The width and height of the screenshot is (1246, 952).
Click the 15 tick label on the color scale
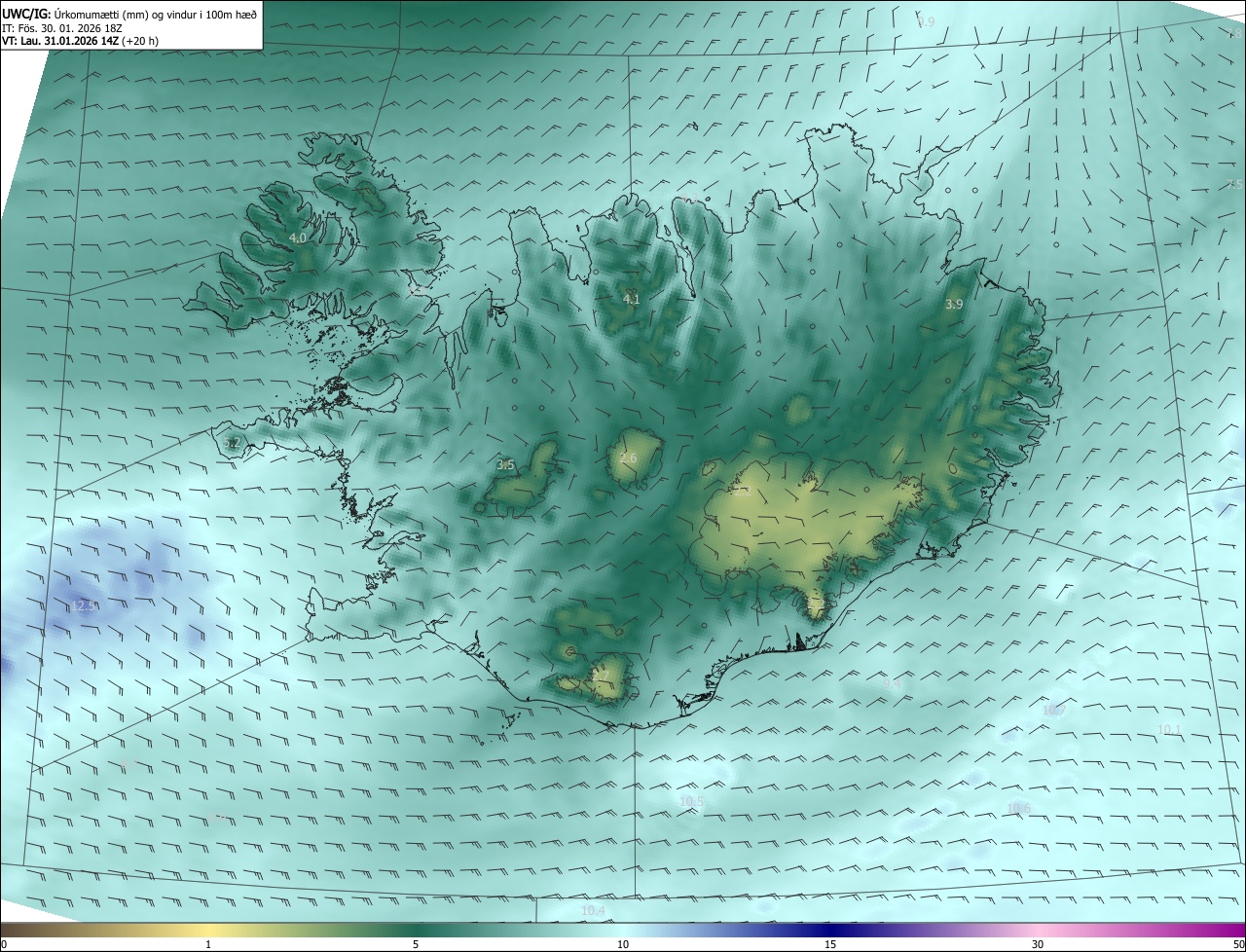[x=830, y=944]
